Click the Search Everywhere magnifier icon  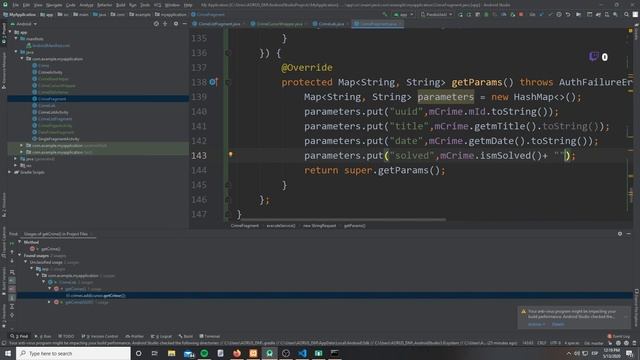click(x=626, y=15)
